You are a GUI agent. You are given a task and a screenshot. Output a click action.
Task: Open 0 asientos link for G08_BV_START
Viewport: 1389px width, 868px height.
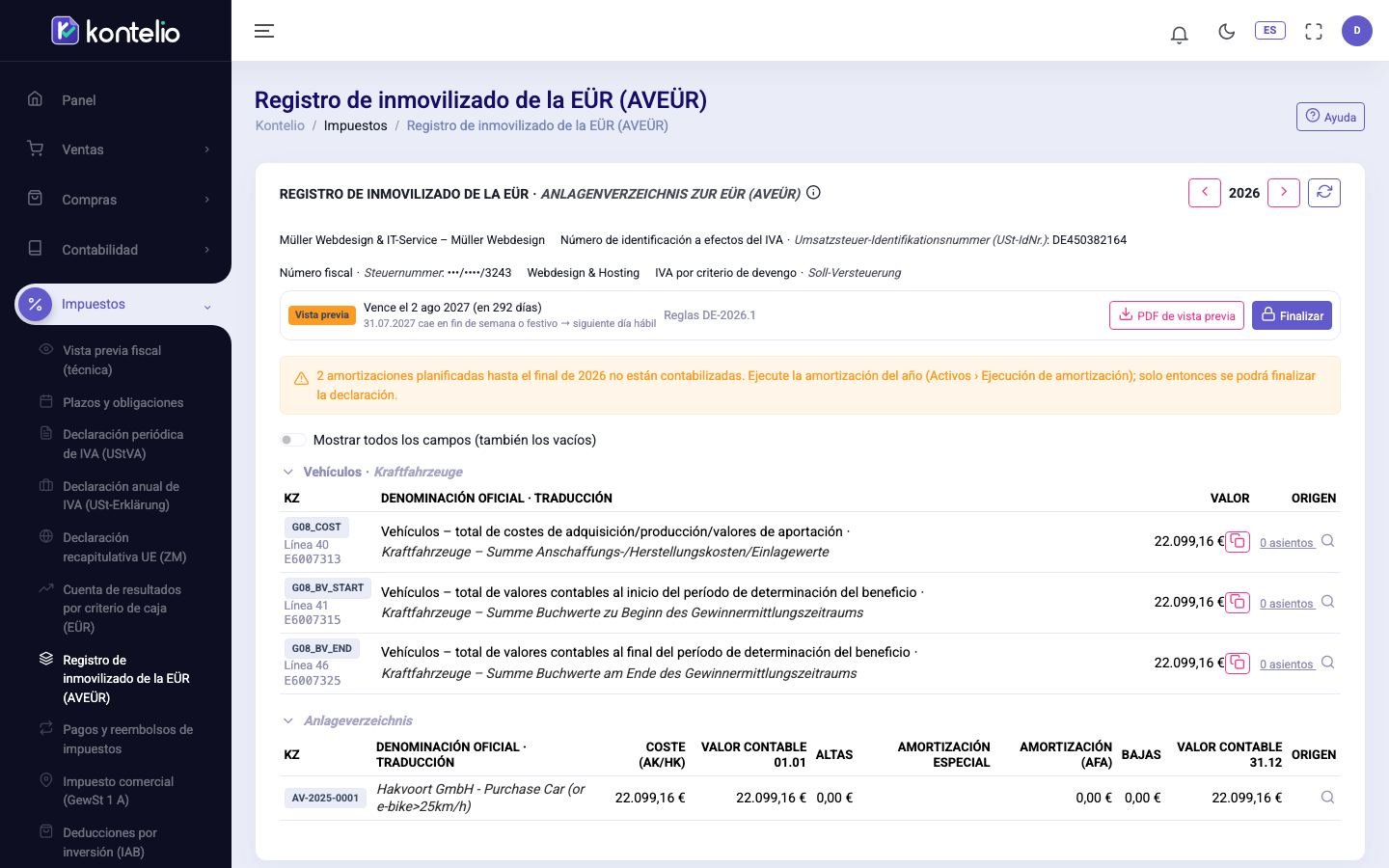click(1287, 604)
